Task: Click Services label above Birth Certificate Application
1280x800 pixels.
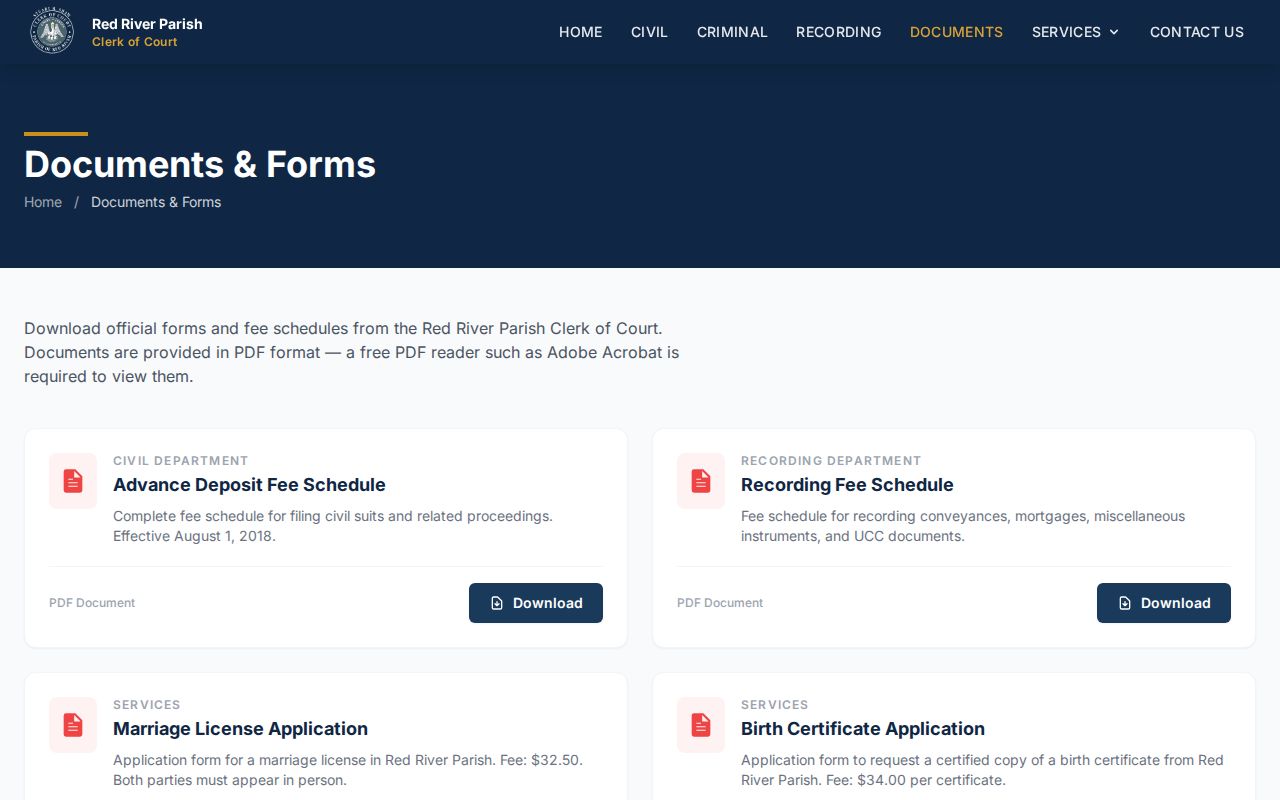Action: (775, 705)
